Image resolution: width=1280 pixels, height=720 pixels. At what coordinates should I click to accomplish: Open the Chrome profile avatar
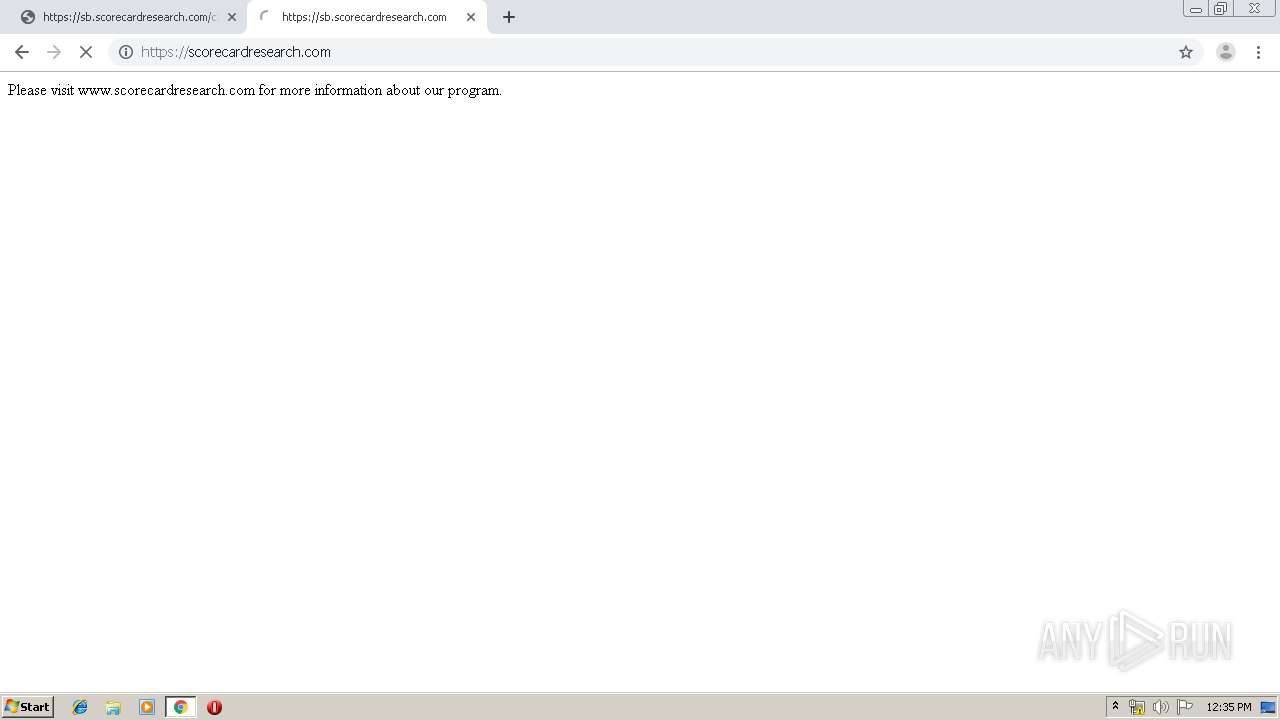tap(1226, 52)
